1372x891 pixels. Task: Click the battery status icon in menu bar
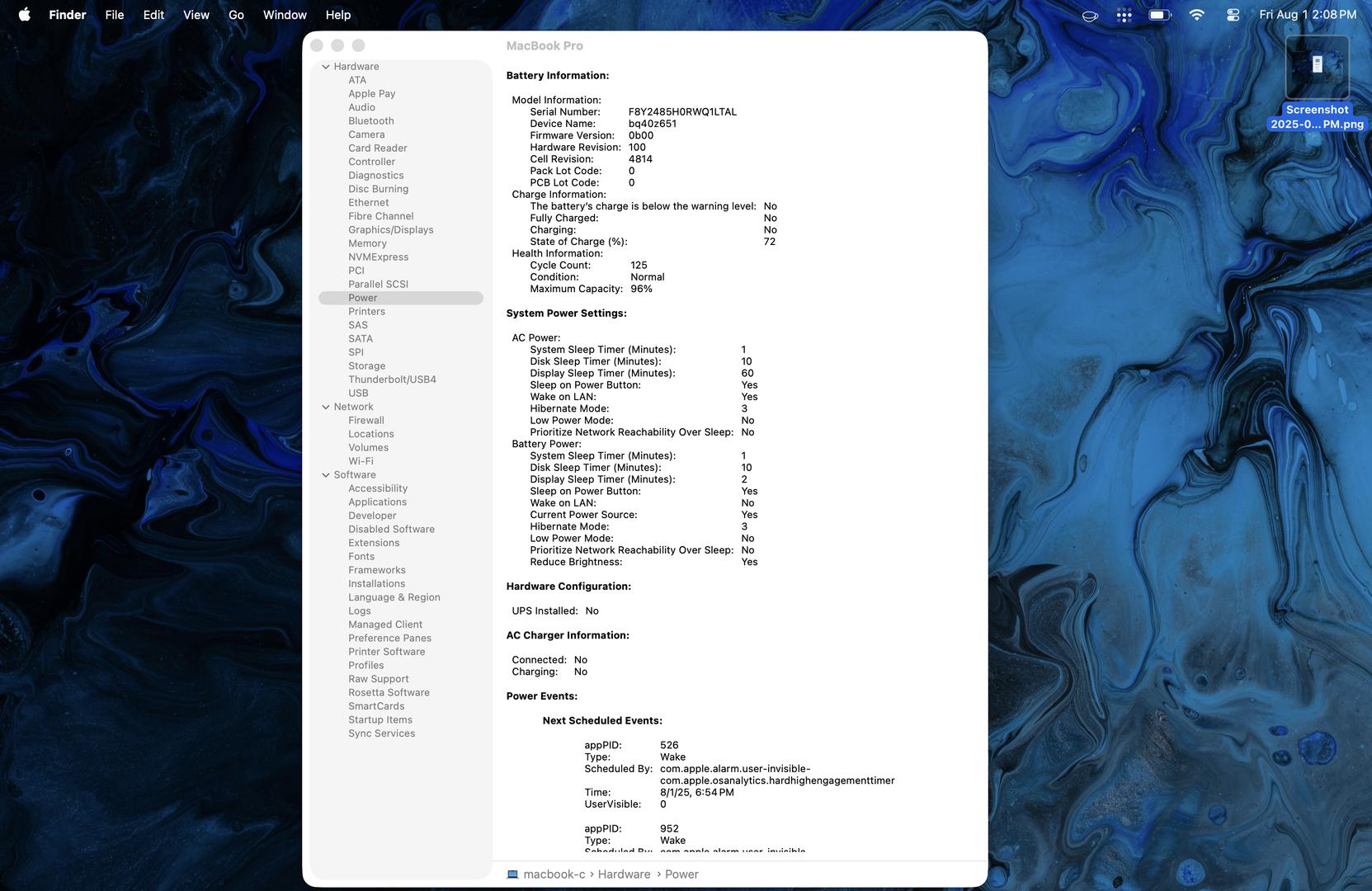(1160, 15)
